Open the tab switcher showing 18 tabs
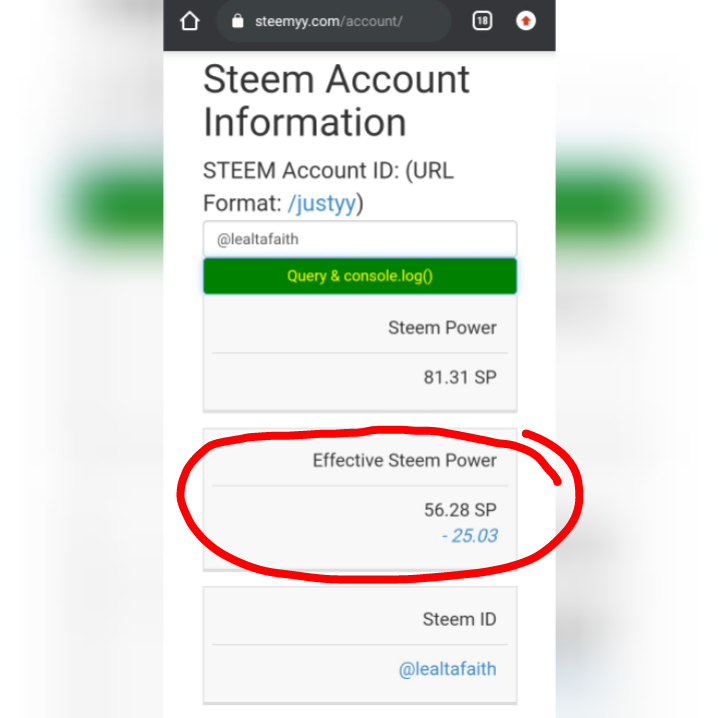 (x=482, y=21)
